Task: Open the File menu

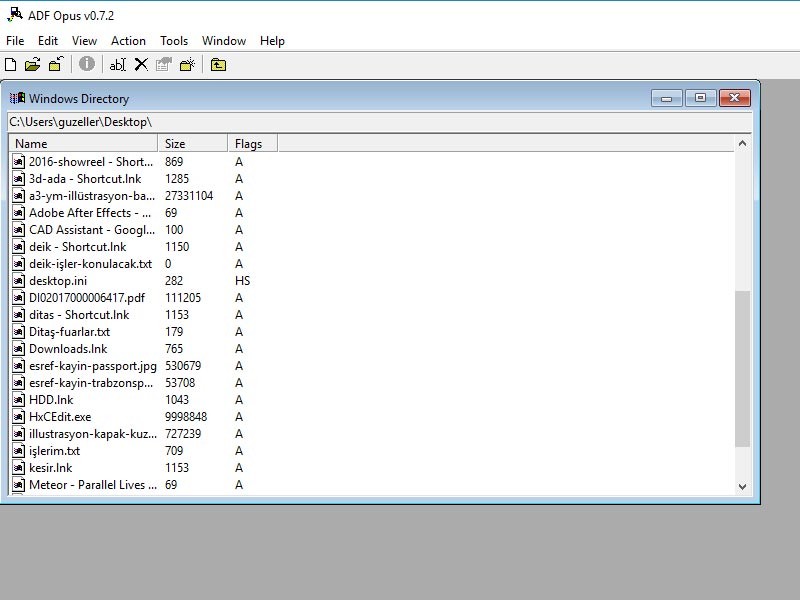Action: (15, 41)
